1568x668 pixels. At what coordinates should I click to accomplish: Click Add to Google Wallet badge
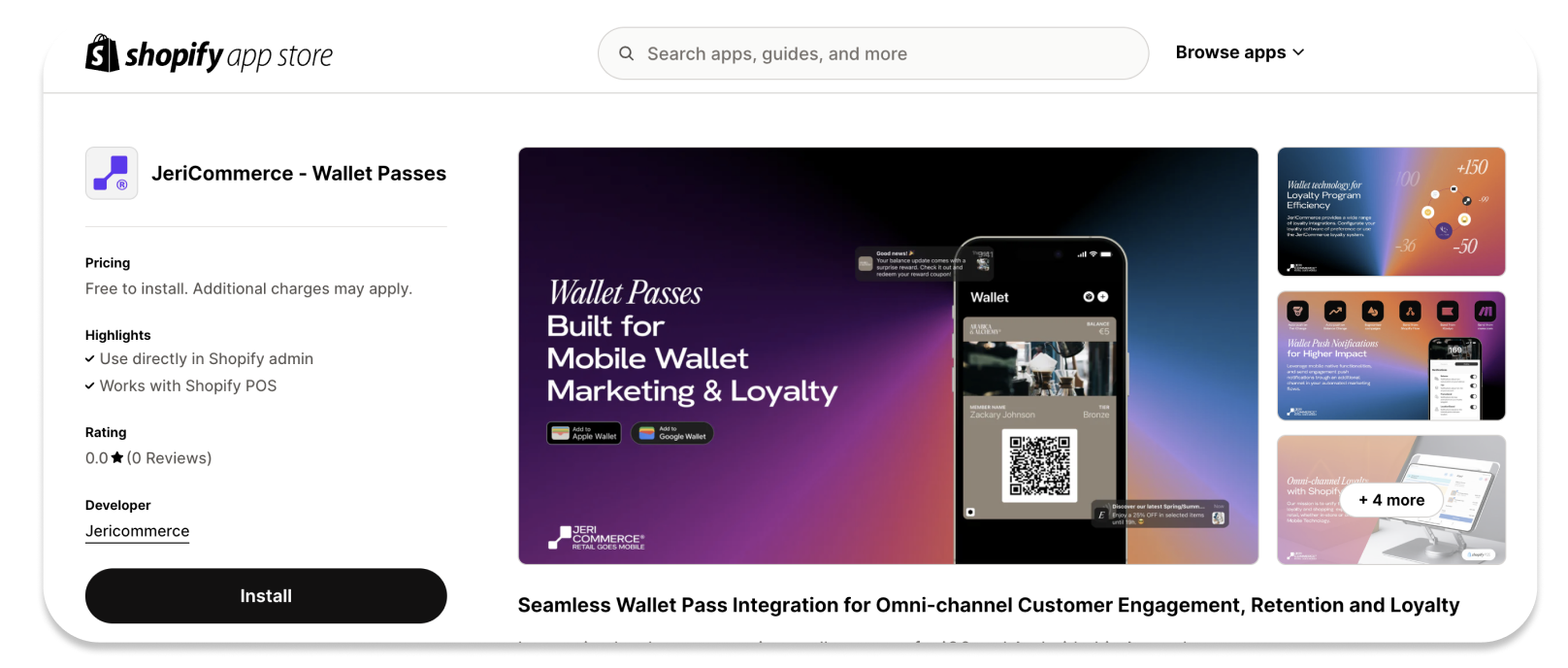coord(672,433)
